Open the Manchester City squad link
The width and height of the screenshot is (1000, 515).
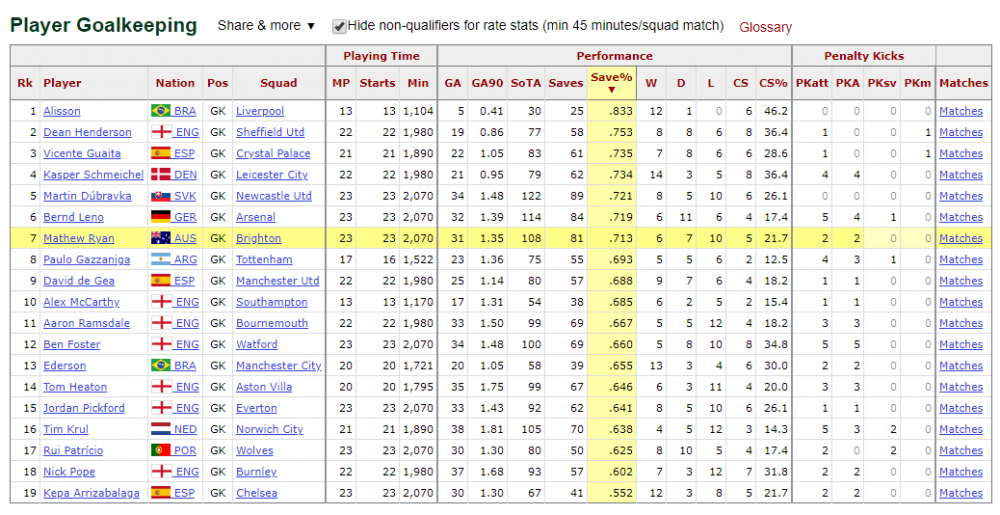coord(279,365)
